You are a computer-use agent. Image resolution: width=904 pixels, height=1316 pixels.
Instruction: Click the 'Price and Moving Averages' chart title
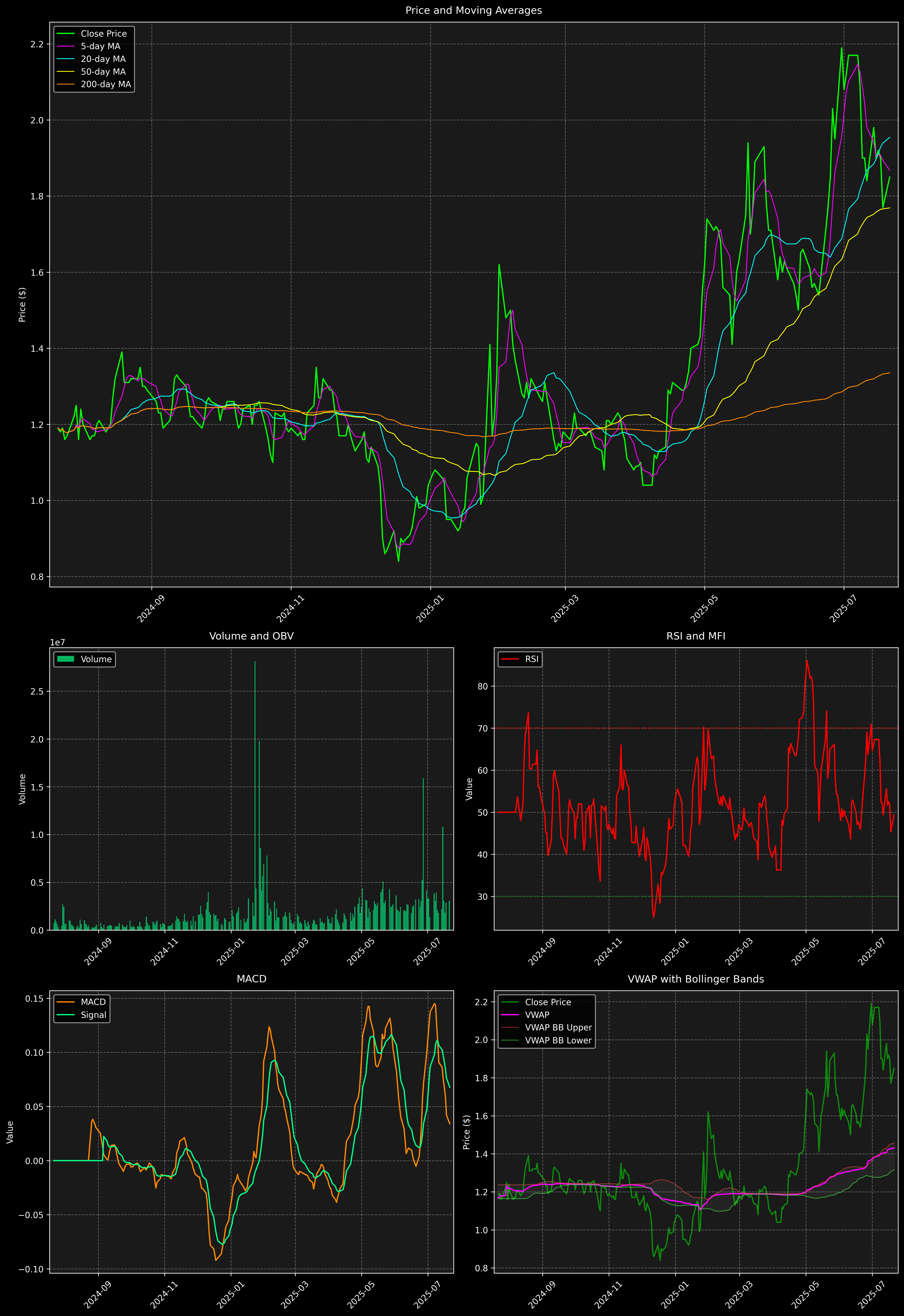[x=473, y=10]
